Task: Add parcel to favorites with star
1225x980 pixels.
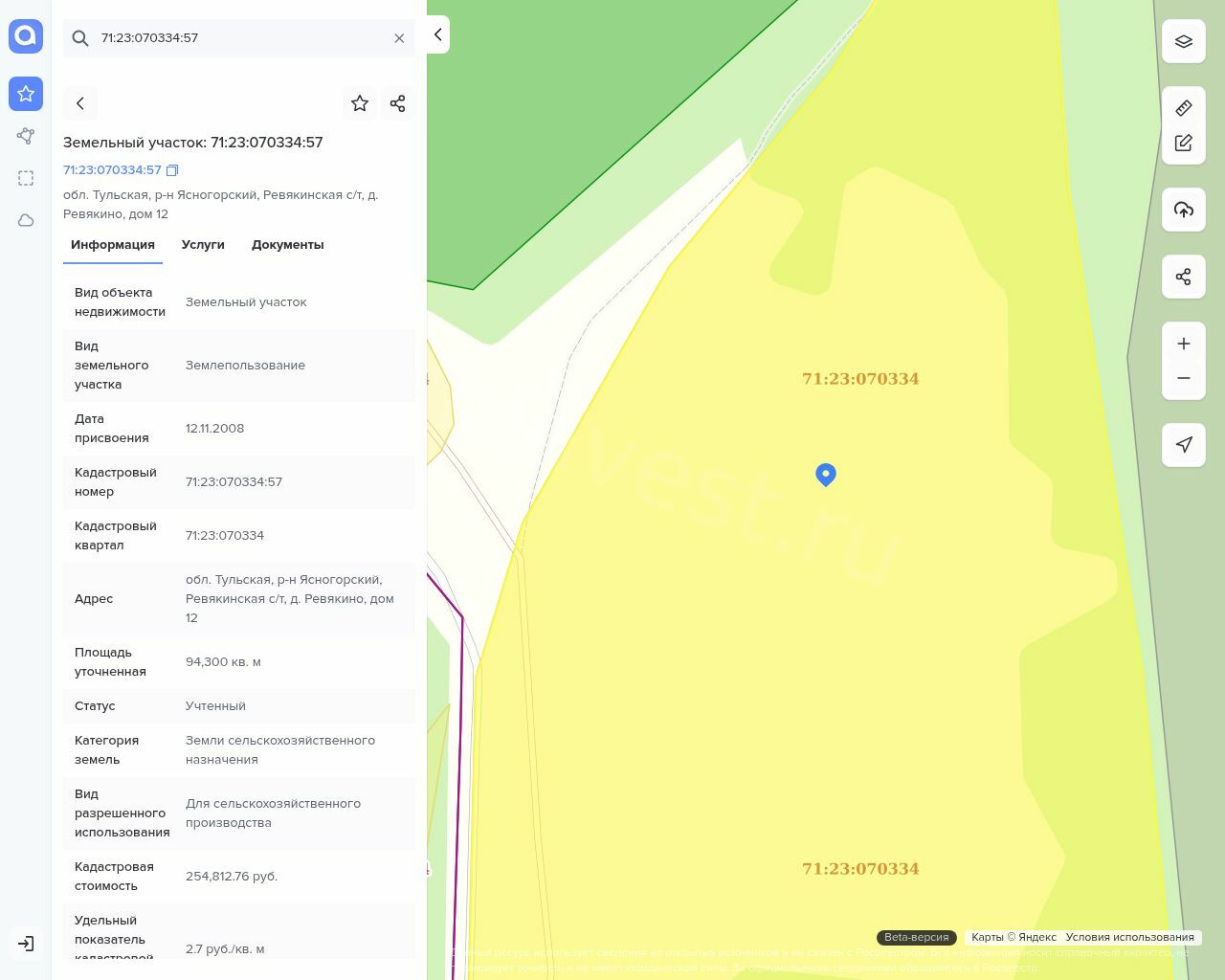Action: click(360, 103)
